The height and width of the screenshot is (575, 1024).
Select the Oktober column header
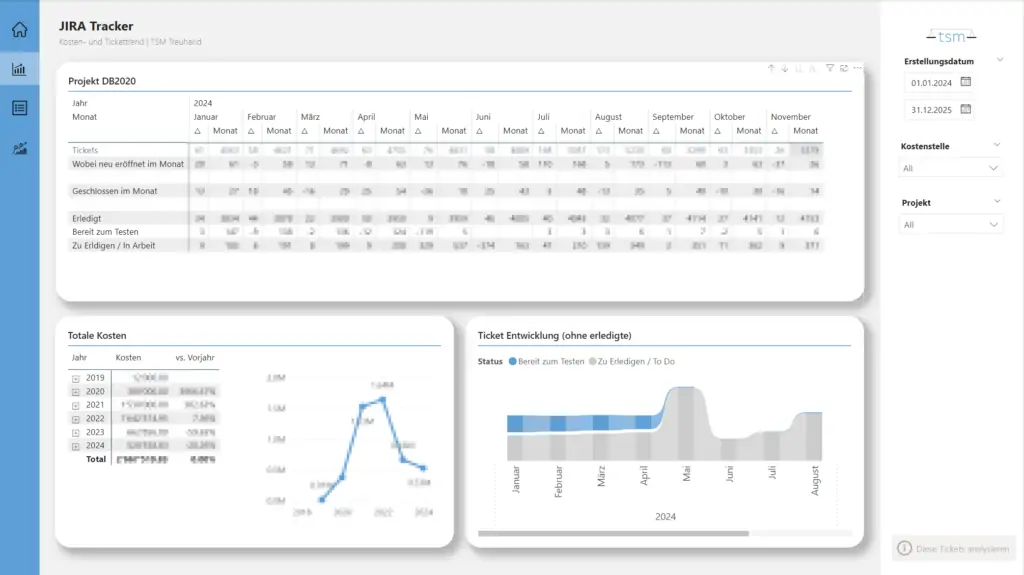pyautogui.click(x=729, y=117)
